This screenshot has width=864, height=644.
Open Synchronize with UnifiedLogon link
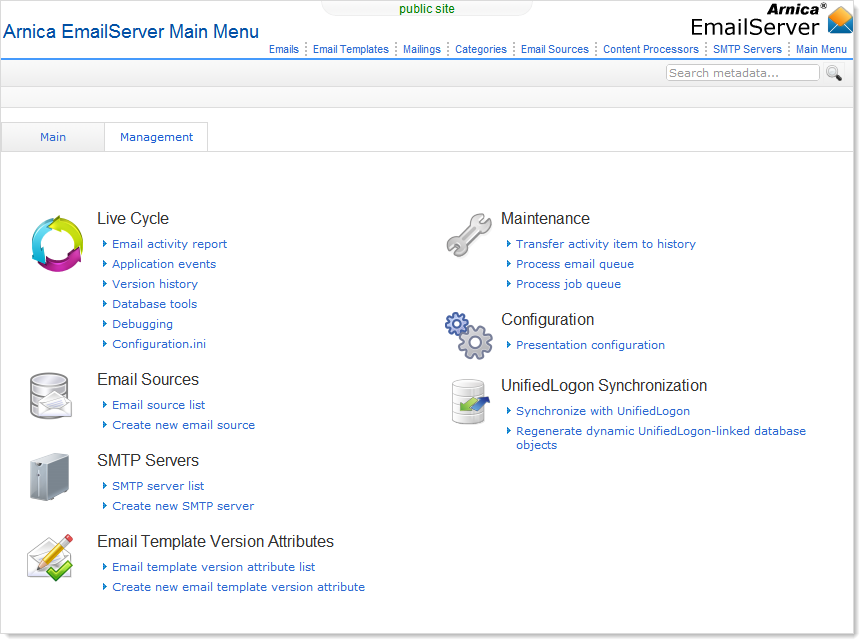coord(602,411)
